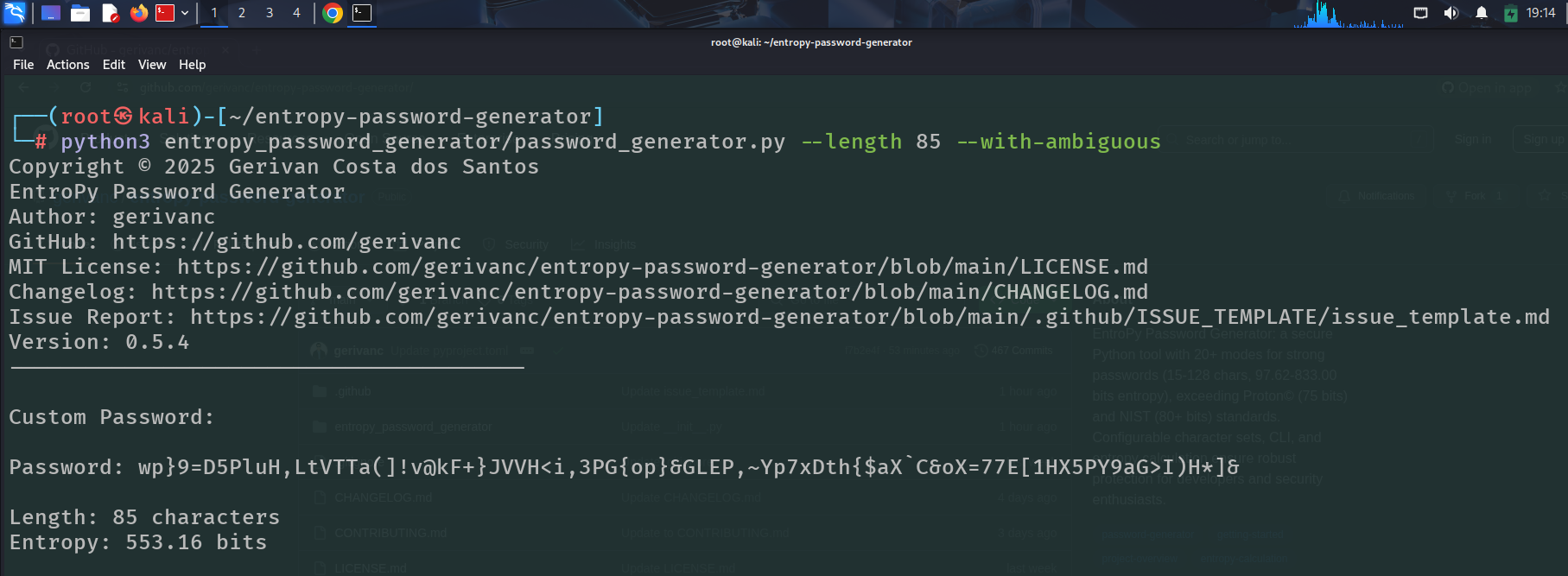Switch to workspace 4
The height and width of the screenshot is (576, 1568).
pyautogui.click(x=296, y=13)
